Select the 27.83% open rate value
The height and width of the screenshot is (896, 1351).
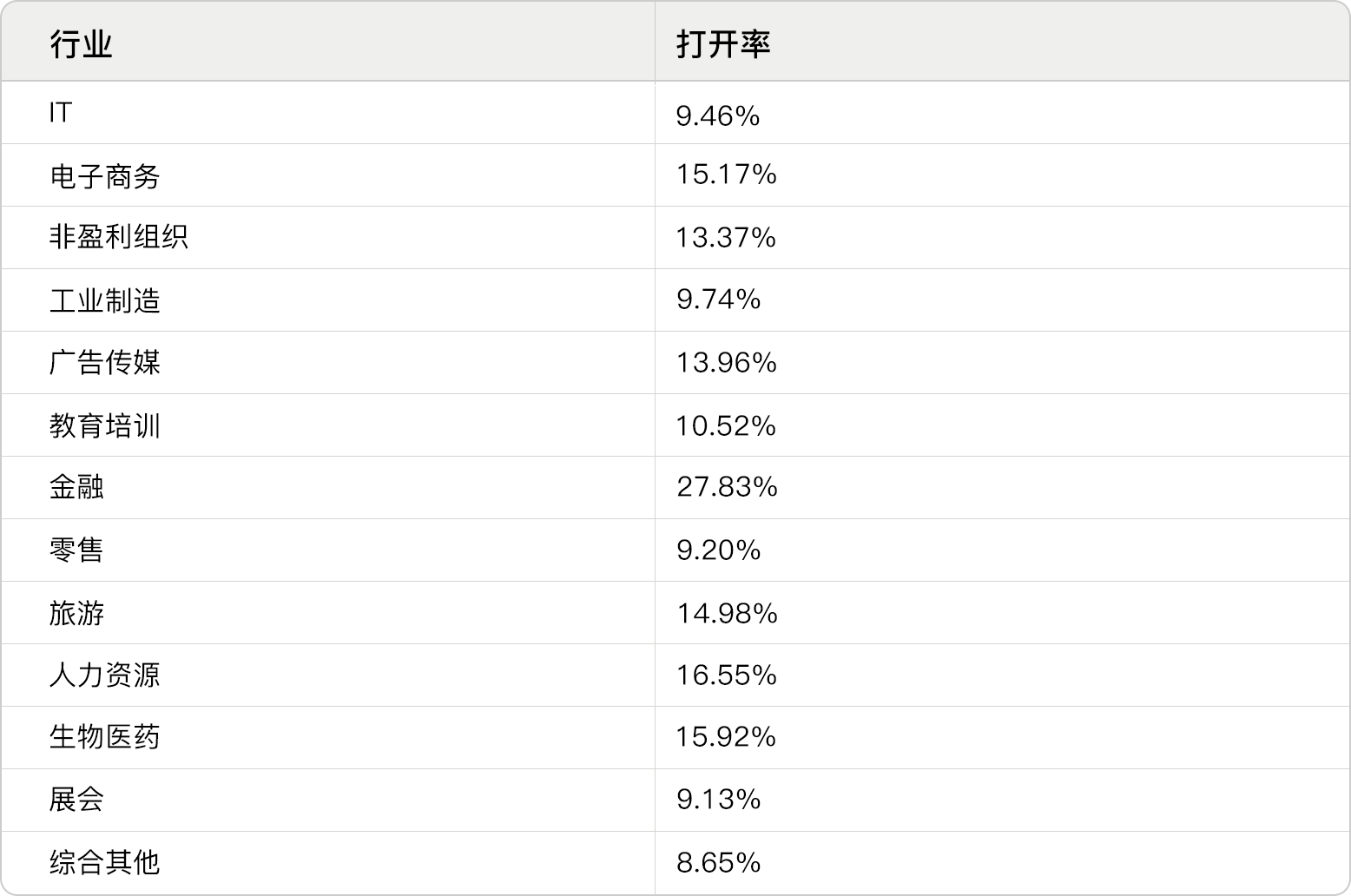point(727,487)
